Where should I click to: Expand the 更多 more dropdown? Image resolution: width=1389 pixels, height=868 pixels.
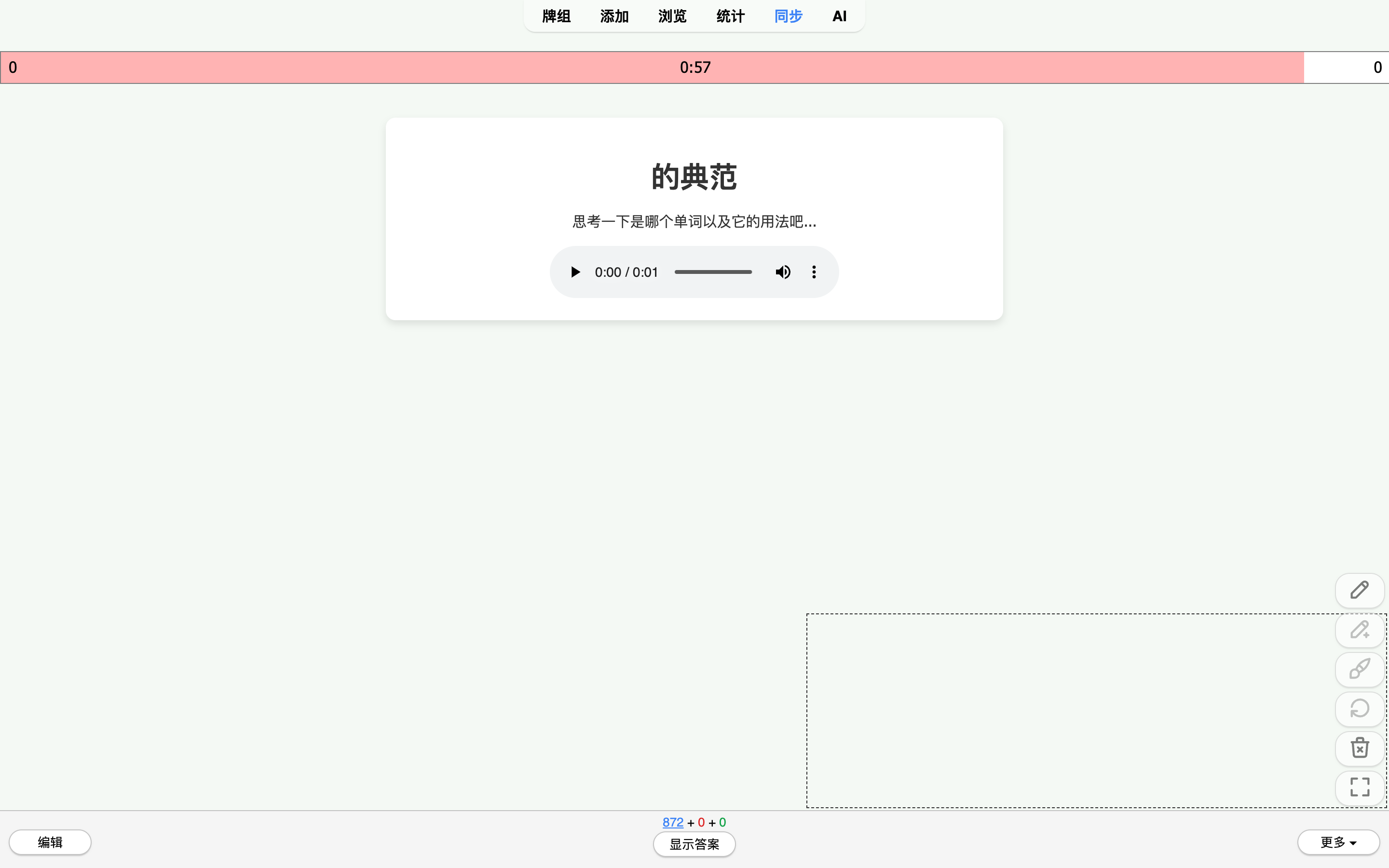click(1338, 842)
